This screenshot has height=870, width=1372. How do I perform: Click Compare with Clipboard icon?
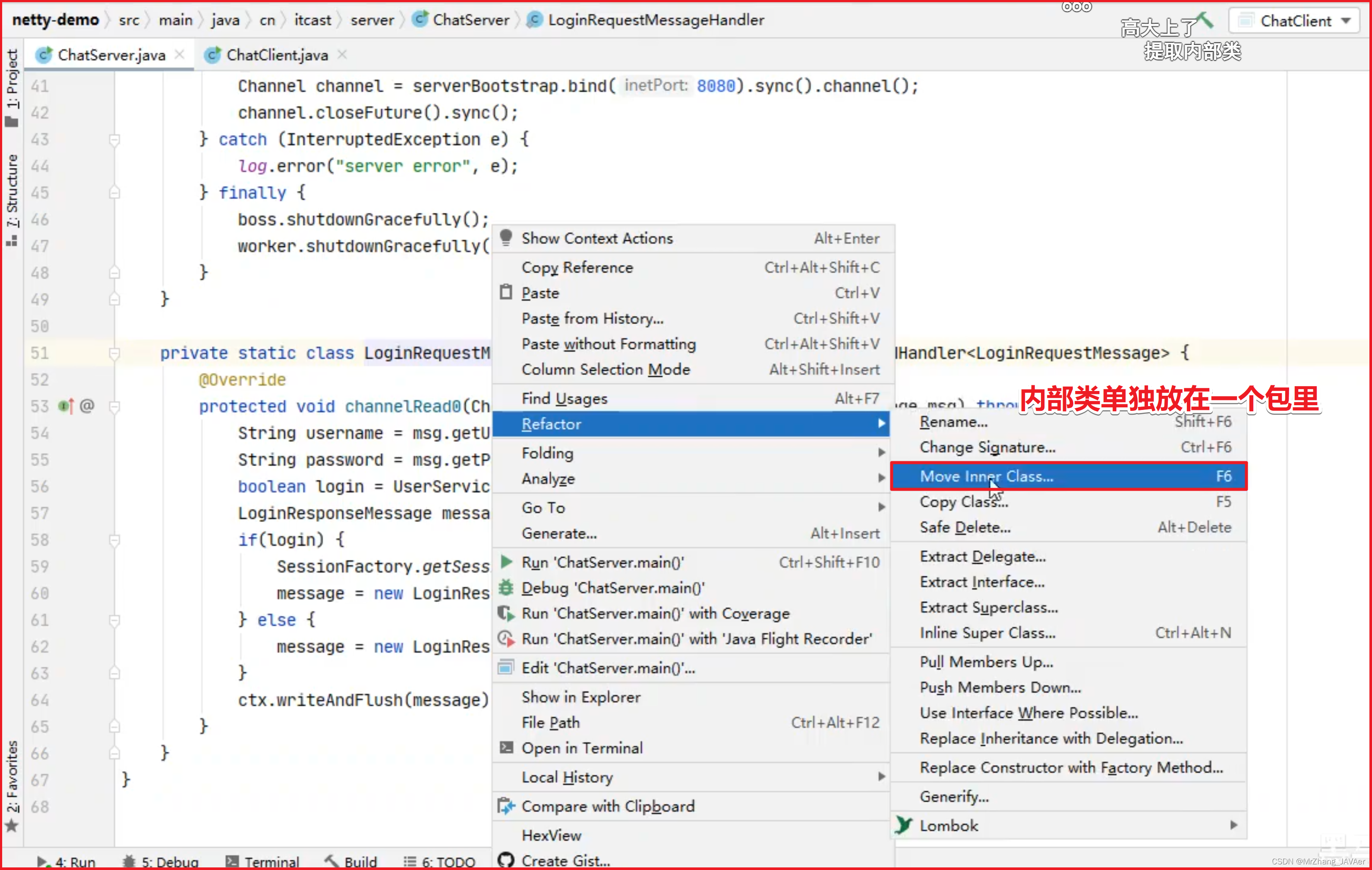506,806
